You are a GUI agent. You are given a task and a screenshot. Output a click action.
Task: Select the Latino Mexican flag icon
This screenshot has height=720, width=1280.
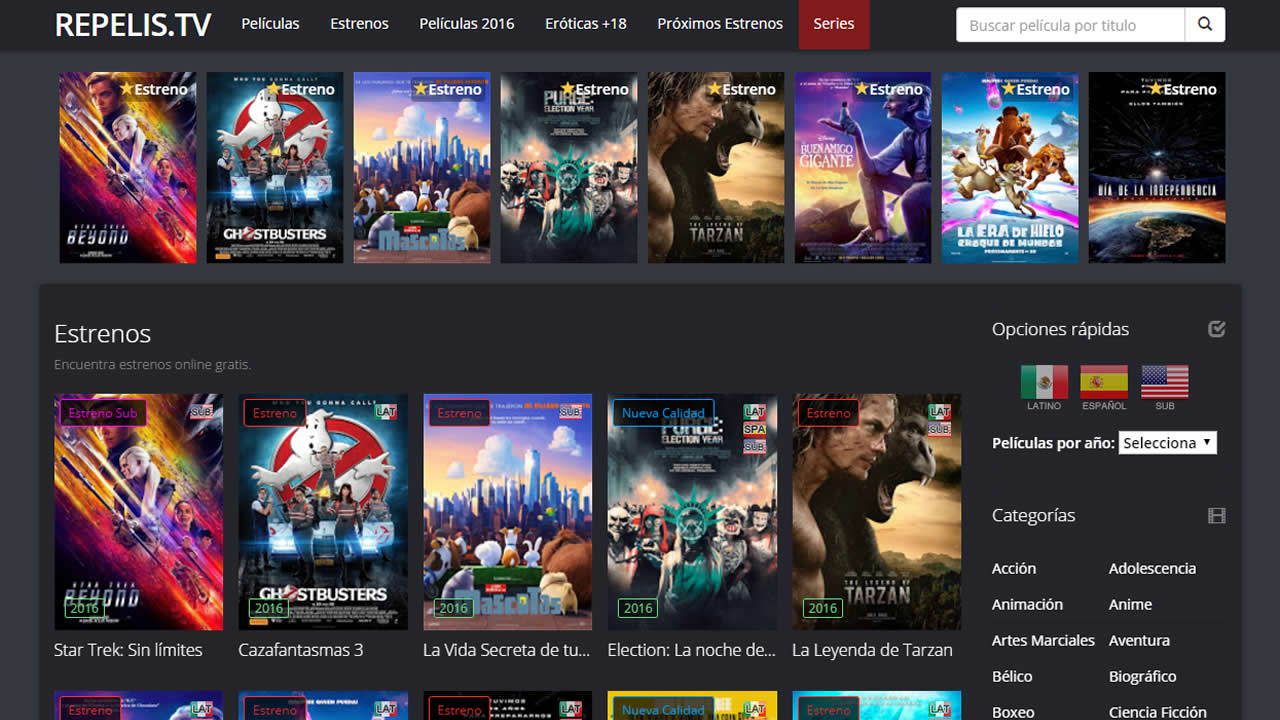(1044, 382)
